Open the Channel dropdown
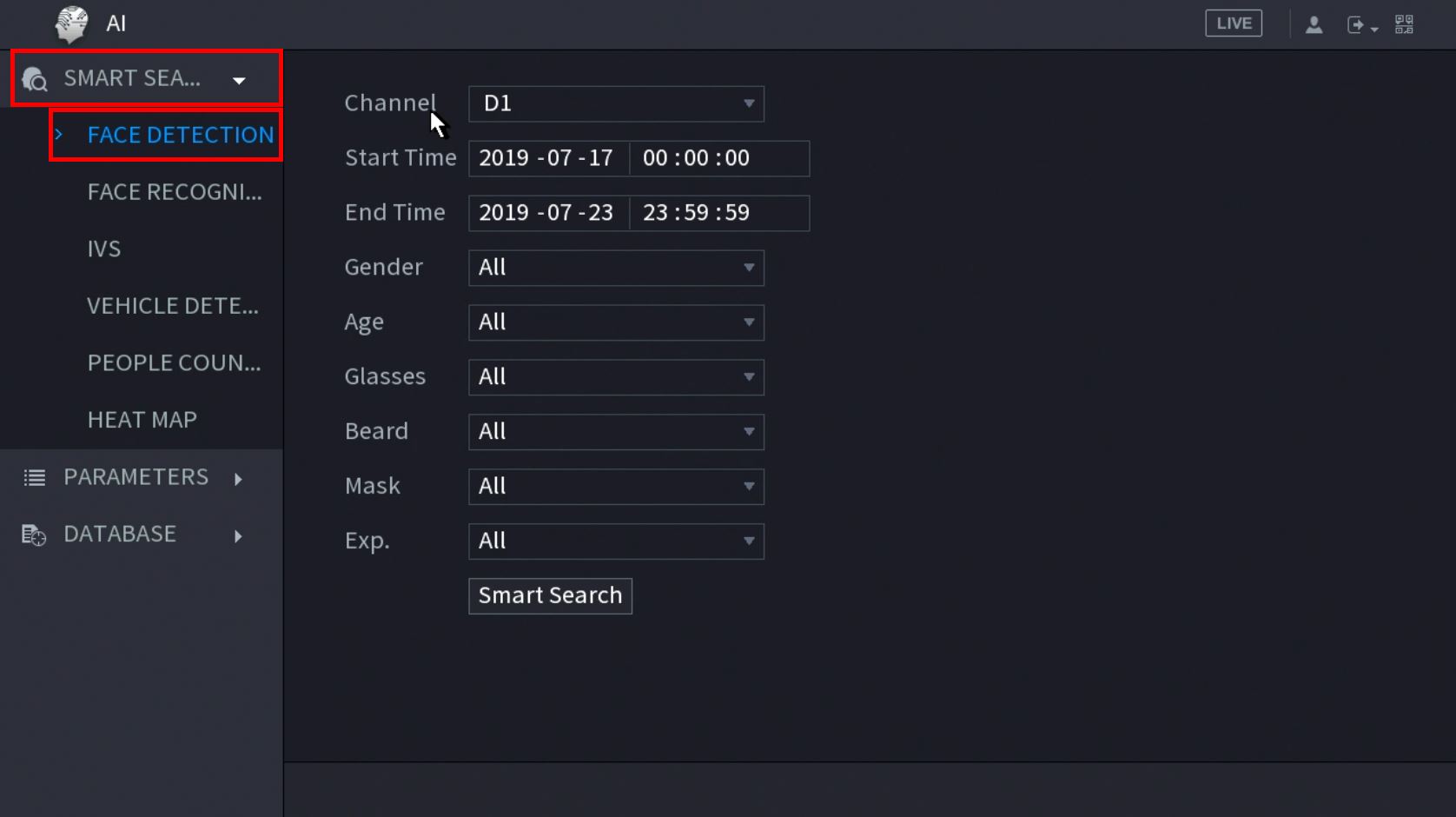The height and width of the screenshot is (817, 1456). [x=616, y=103]
